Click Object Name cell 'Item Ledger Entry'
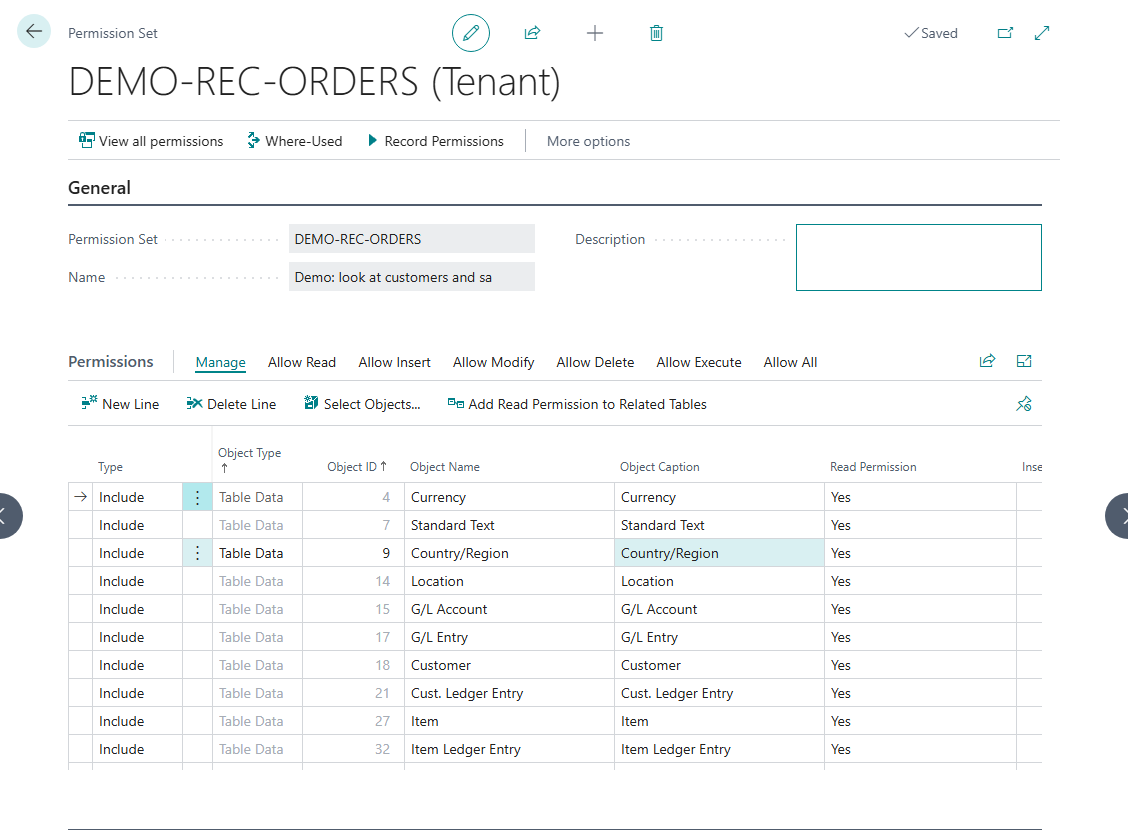 [x=509, y=749]
